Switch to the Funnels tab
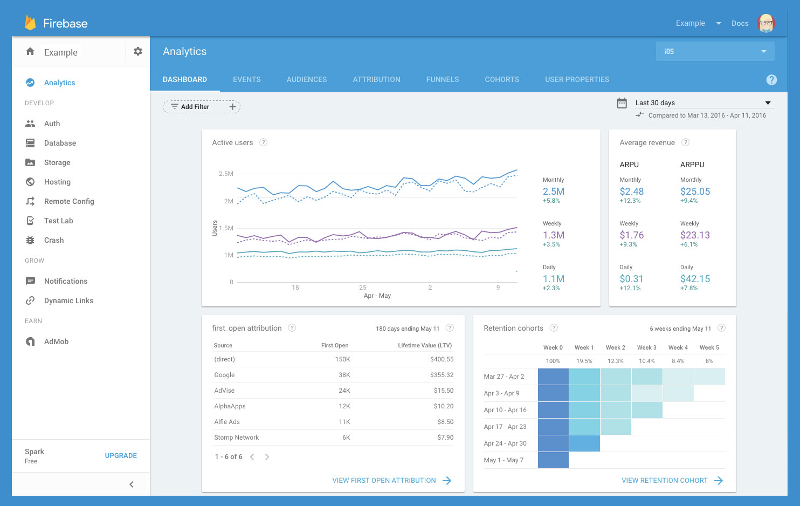Screen dimensions: 800x506 click(x=442, y=80)
